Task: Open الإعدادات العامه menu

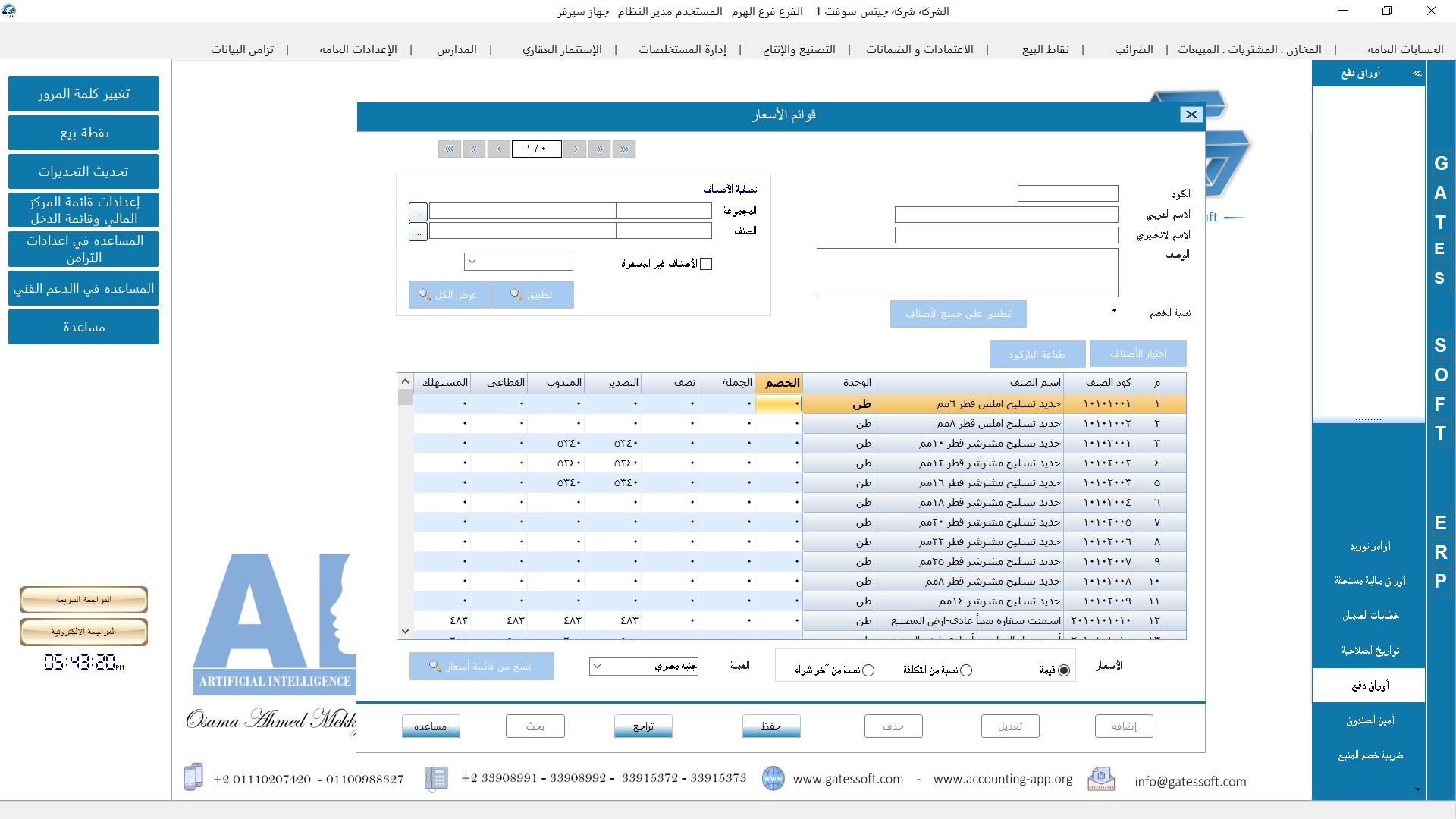Action: click(x=358, y=49)
